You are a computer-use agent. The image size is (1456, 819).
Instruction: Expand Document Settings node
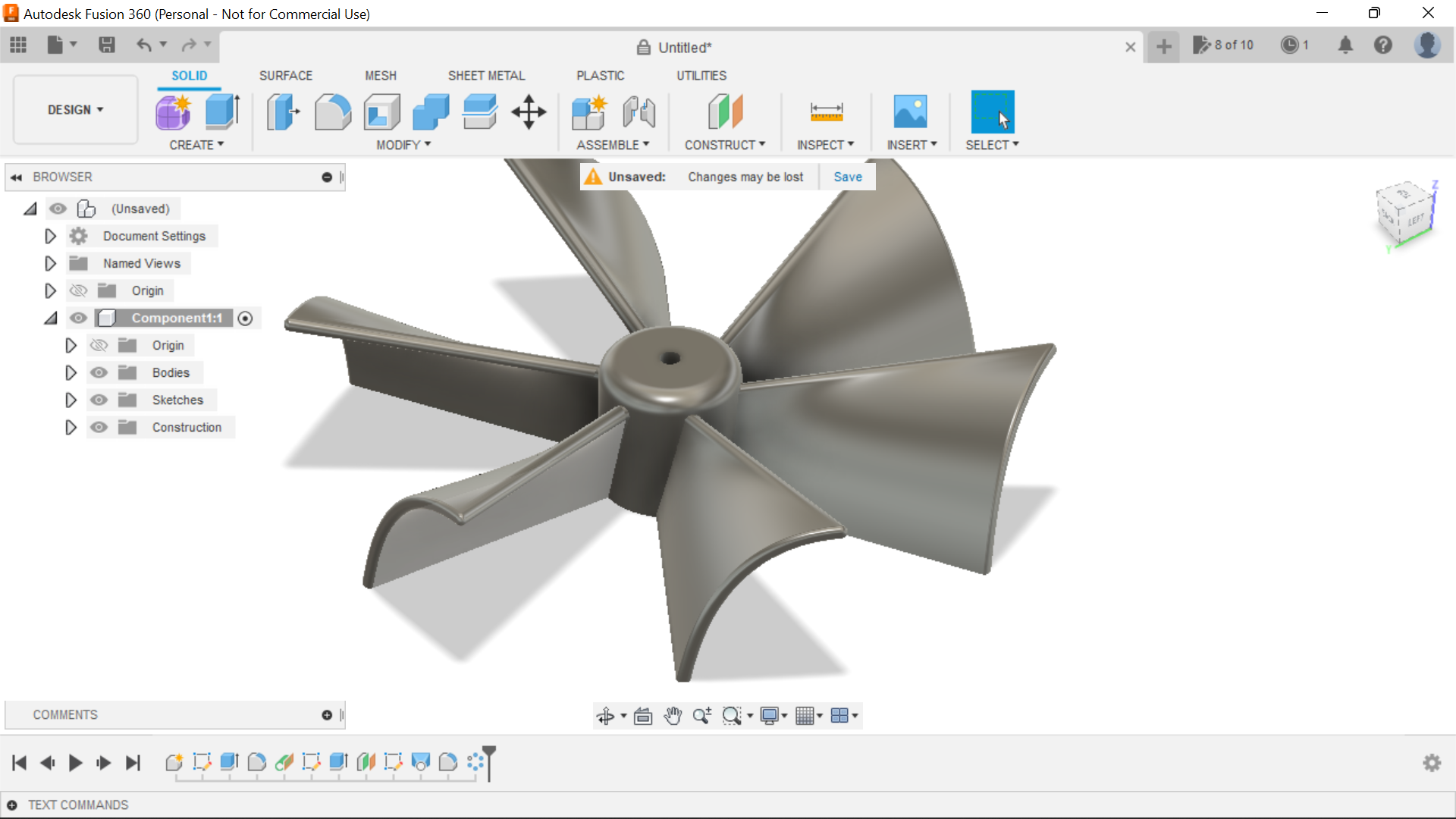50,236
